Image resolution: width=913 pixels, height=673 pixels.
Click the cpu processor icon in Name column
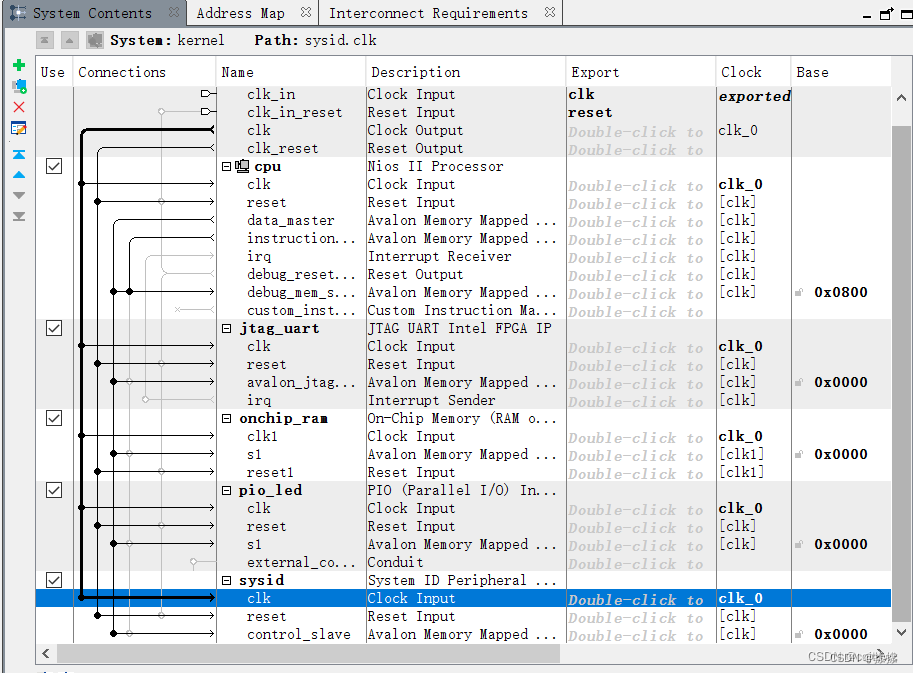click(242, 166)
